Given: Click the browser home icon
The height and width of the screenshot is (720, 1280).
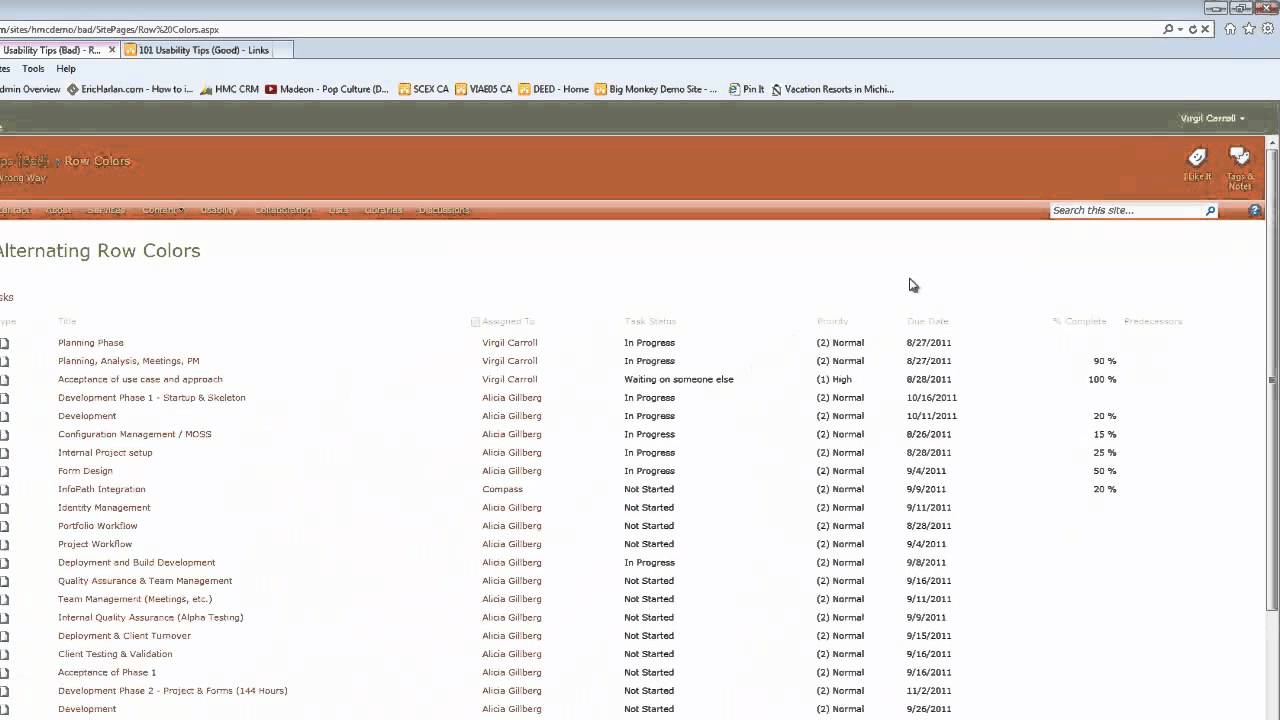Looking at the screenshot, I should pyautogui.click(x=1230, y=29).
